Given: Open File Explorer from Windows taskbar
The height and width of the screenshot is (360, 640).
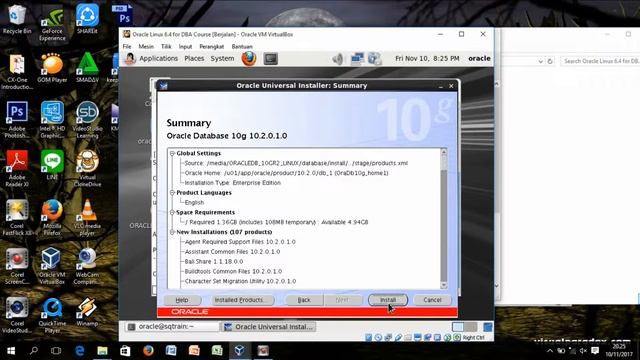Looking at the screenshot, I should [x=102, y=351].
